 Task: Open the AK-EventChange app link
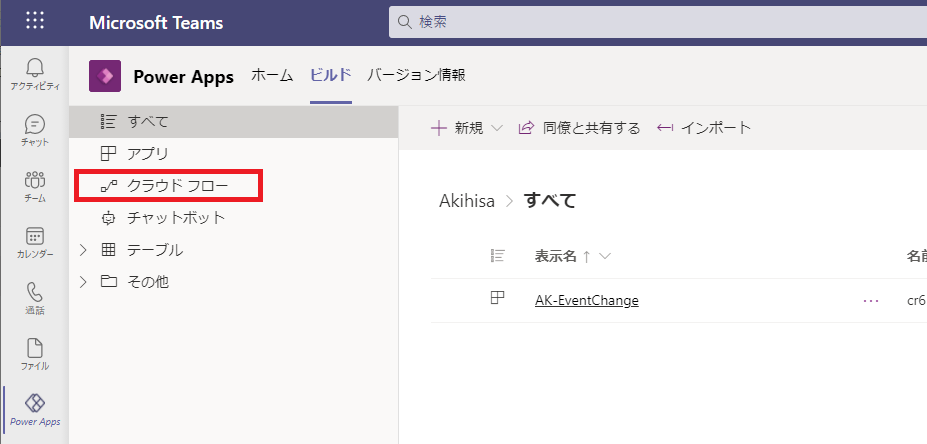586,300
